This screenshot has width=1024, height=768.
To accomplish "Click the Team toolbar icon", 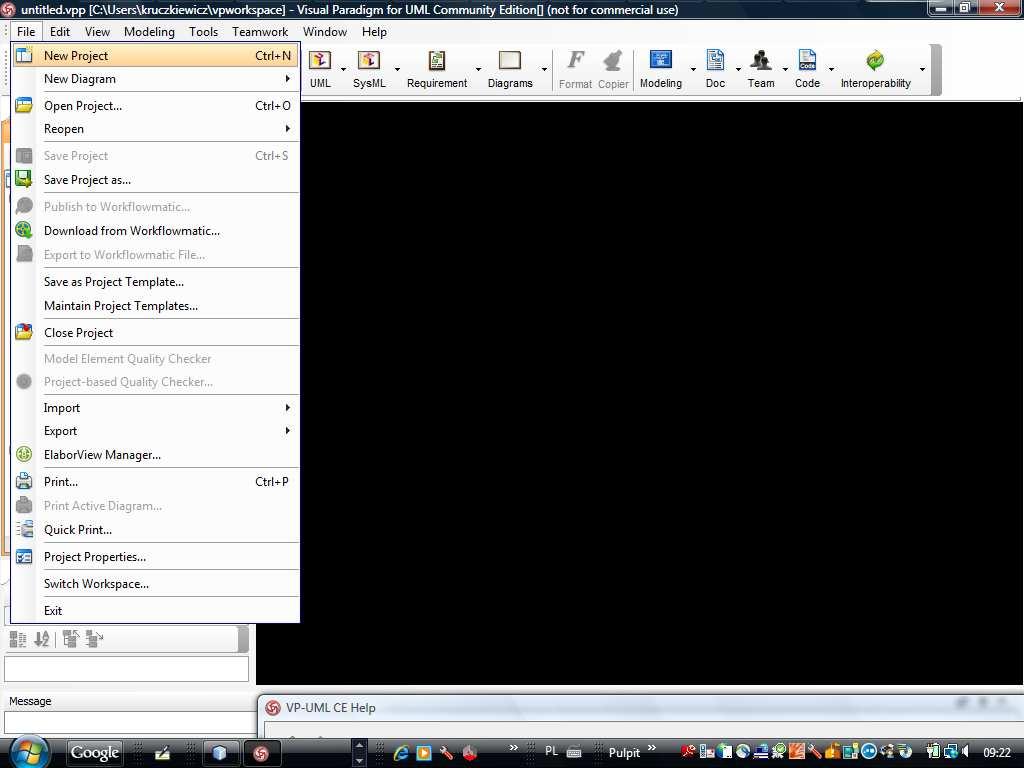I will point(761,61).
